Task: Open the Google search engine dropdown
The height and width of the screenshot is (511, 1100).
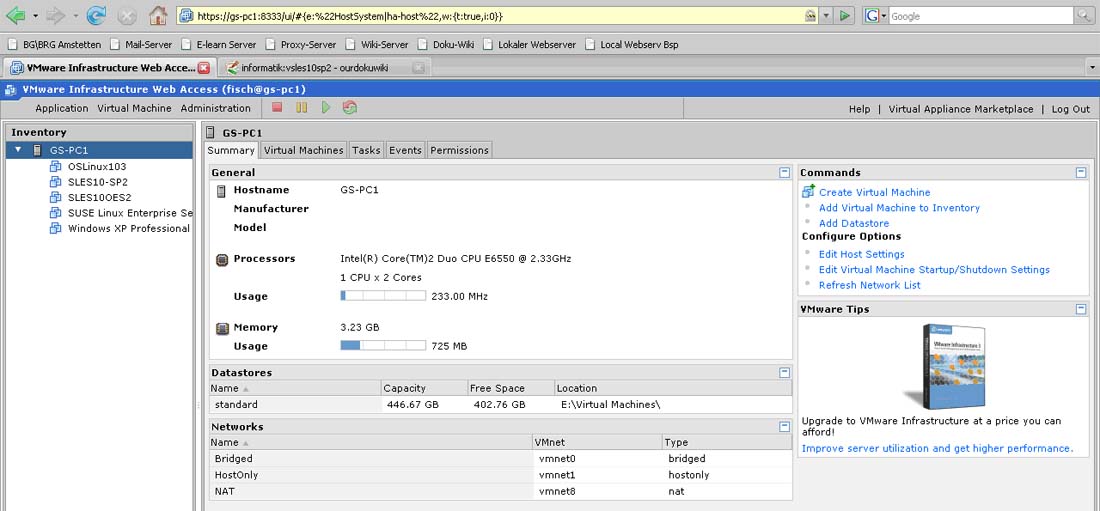Action: point(884,15)
